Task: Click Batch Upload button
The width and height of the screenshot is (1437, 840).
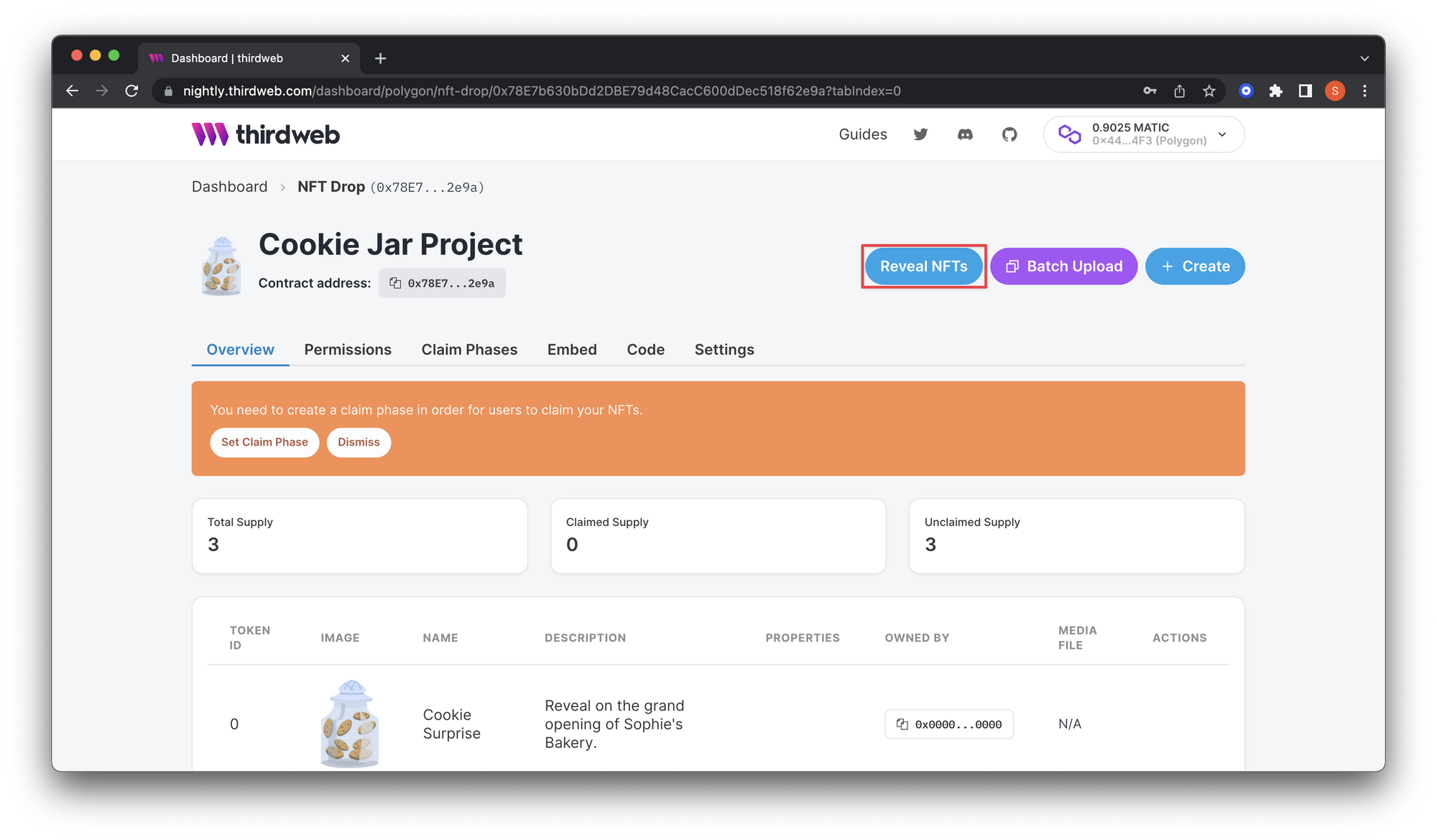Action: 1063,267
